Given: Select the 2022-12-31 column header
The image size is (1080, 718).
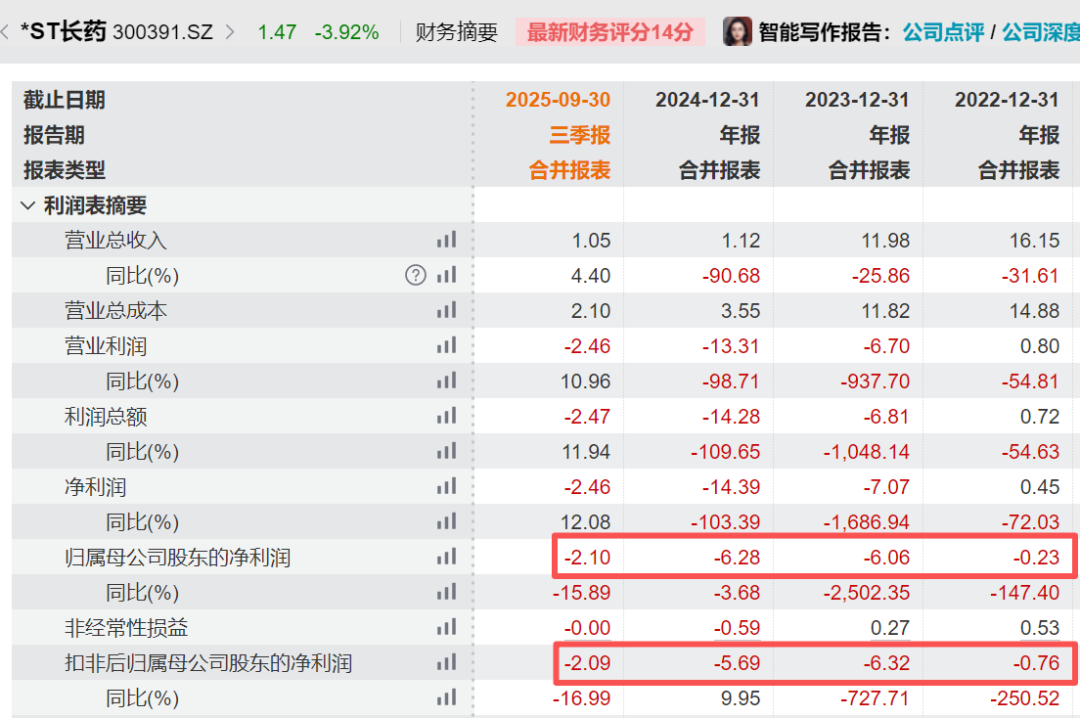Looking at the screenshot, I should 1006,100.
